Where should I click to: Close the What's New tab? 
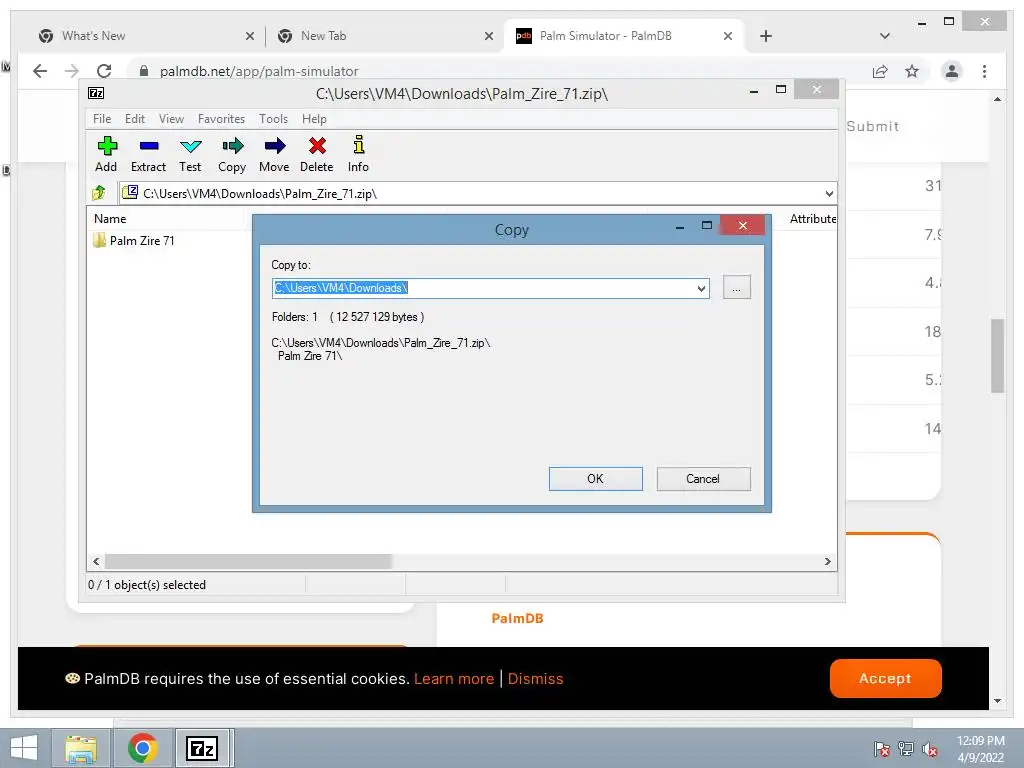pos(249,37)
